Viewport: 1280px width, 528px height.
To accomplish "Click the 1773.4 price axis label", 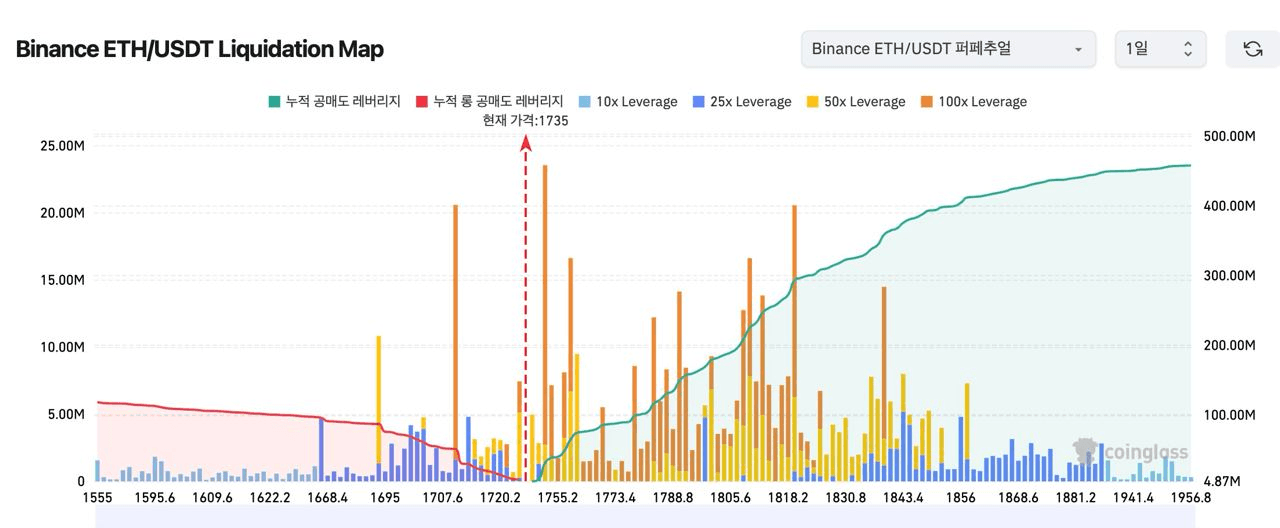I will 615,497.
